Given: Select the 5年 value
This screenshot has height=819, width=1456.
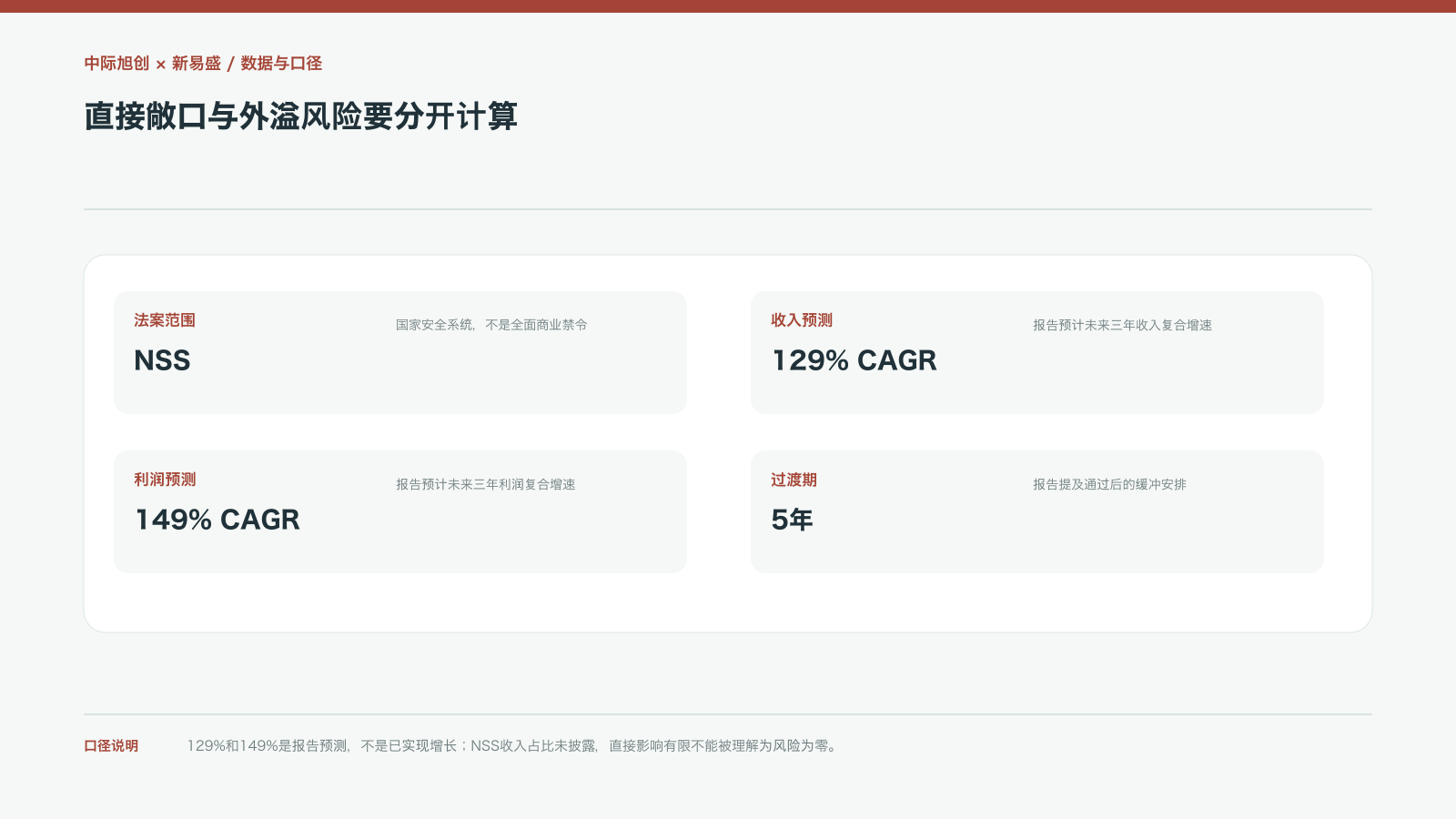Looking at the screenshot, I should tap(792, 520).
